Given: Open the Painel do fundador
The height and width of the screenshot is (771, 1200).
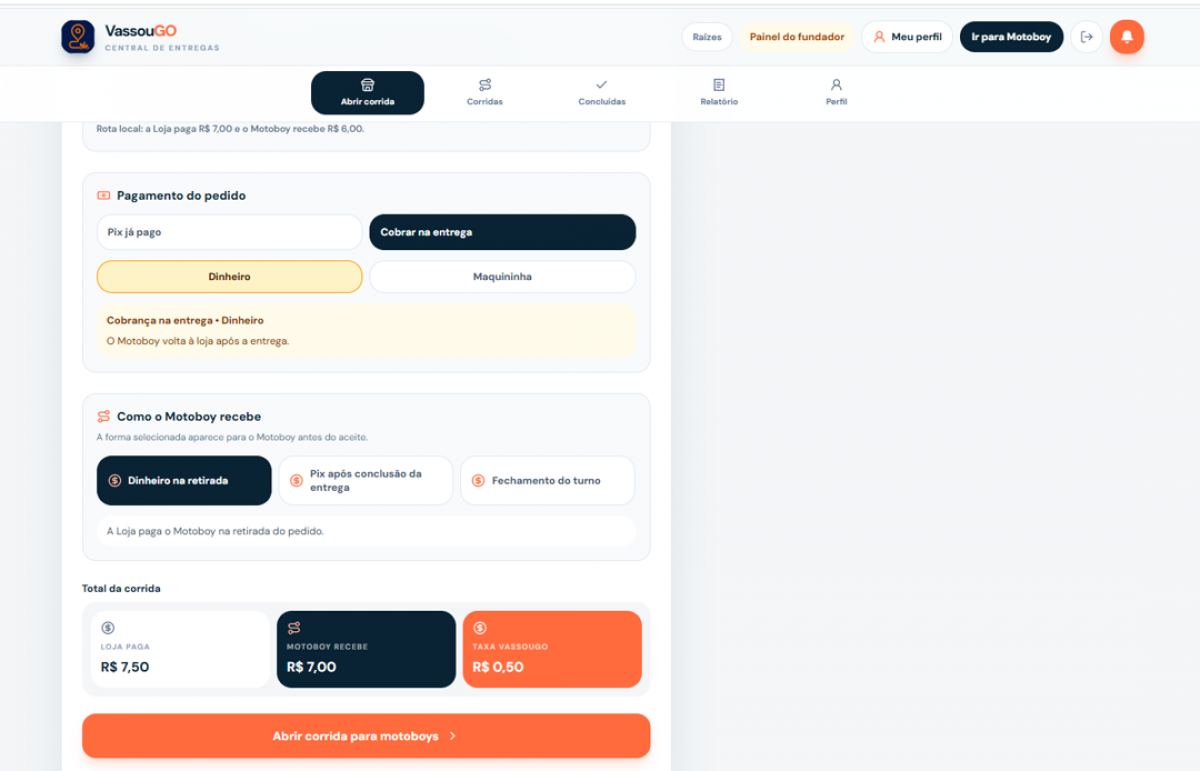Looking at the screenshot, I should tap(797, 37).
